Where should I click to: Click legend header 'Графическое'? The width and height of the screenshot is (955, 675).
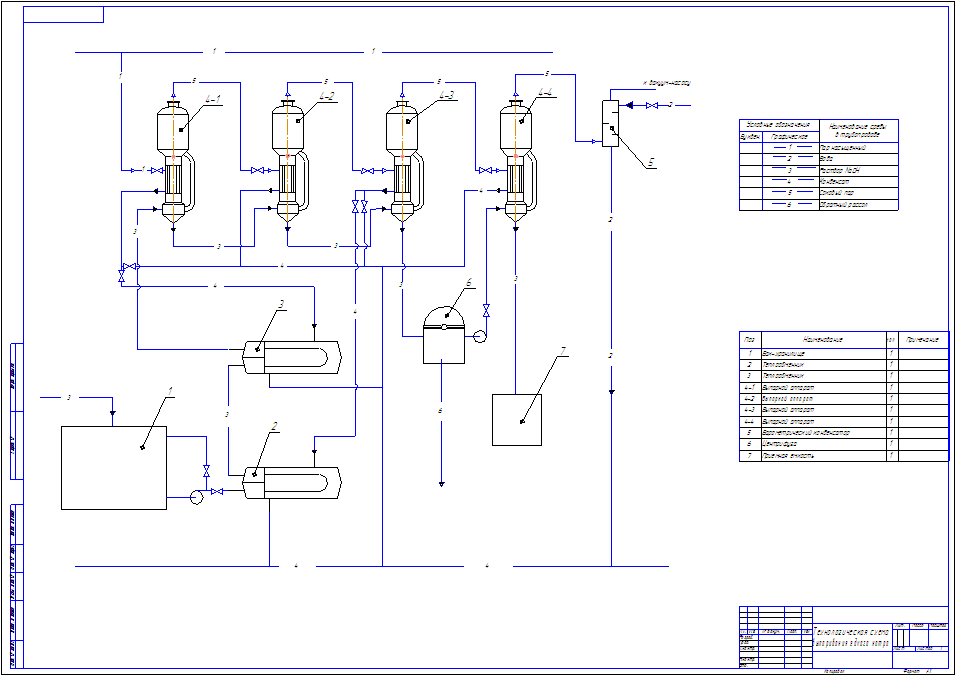(790, 136)
